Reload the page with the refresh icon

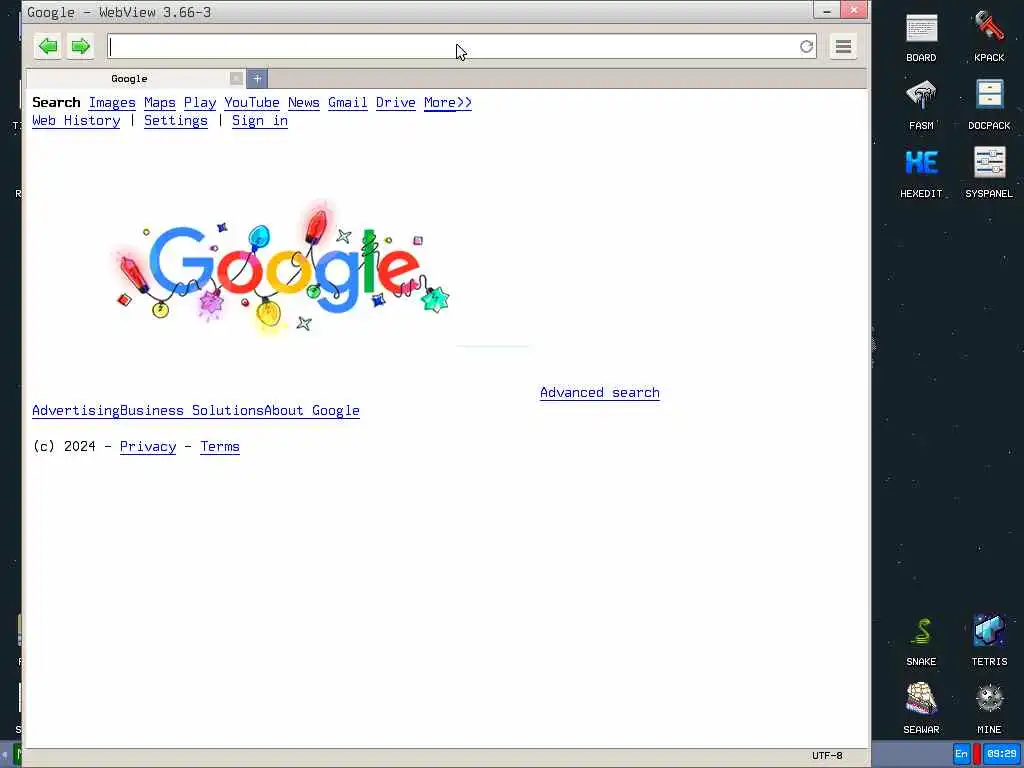[807, 46]
